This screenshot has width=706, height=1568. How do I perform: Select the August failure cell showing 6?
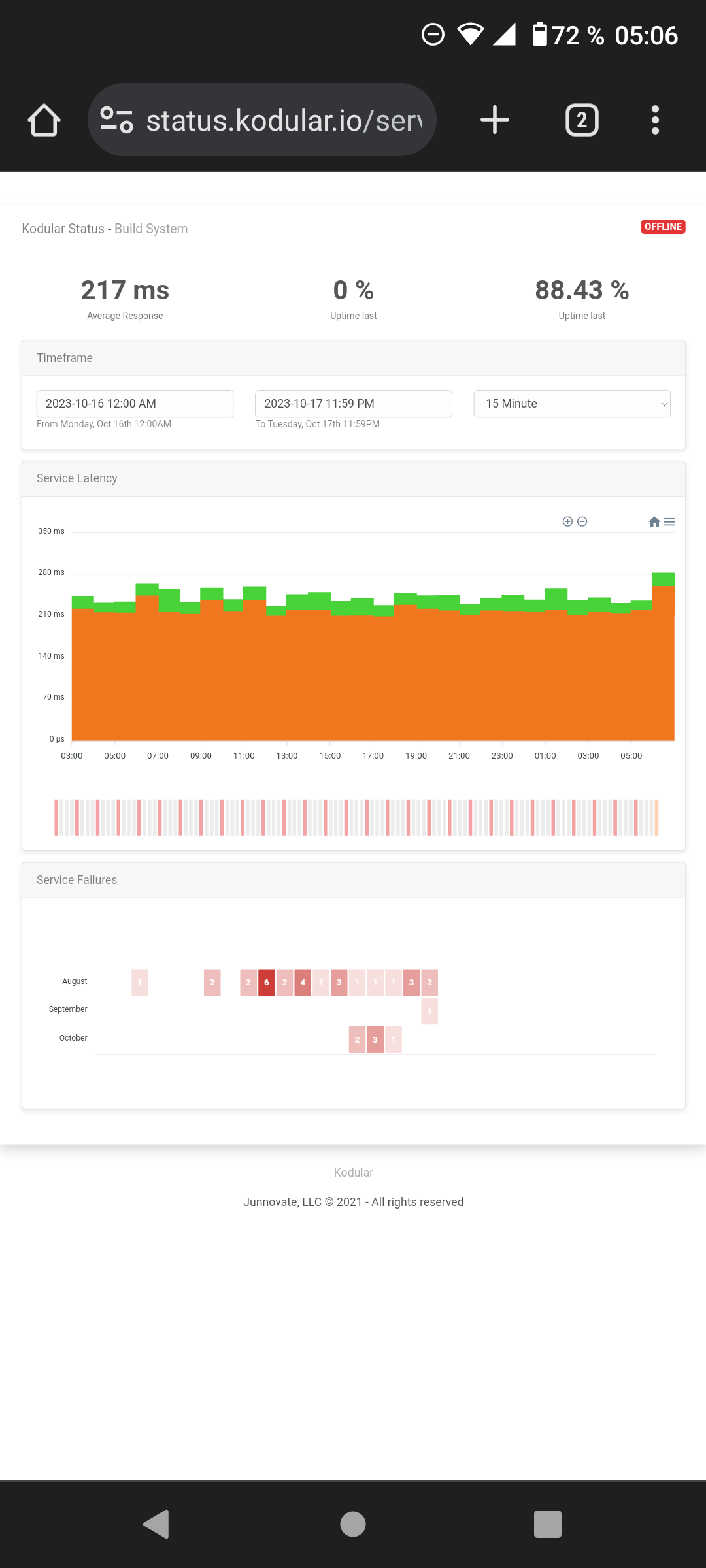267,983
